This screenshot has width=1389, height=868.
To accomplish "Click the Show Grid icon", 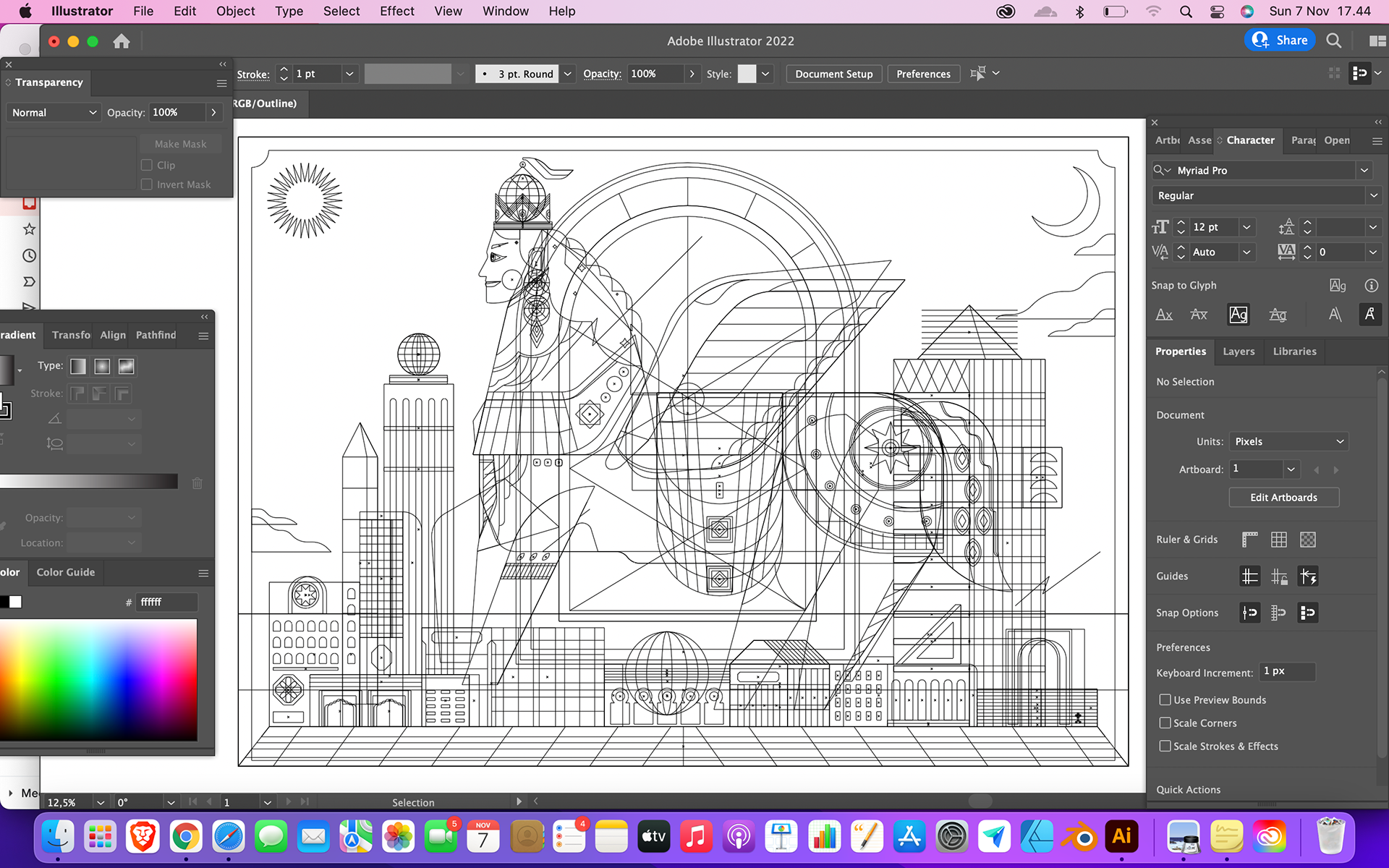I will pos(1278,540).
